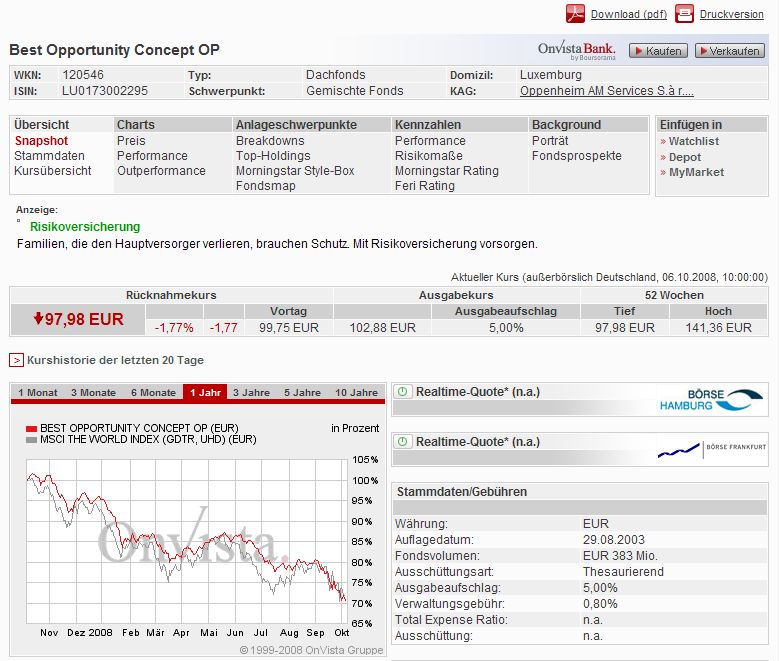Open Performance under Charts

pos(152,156)
